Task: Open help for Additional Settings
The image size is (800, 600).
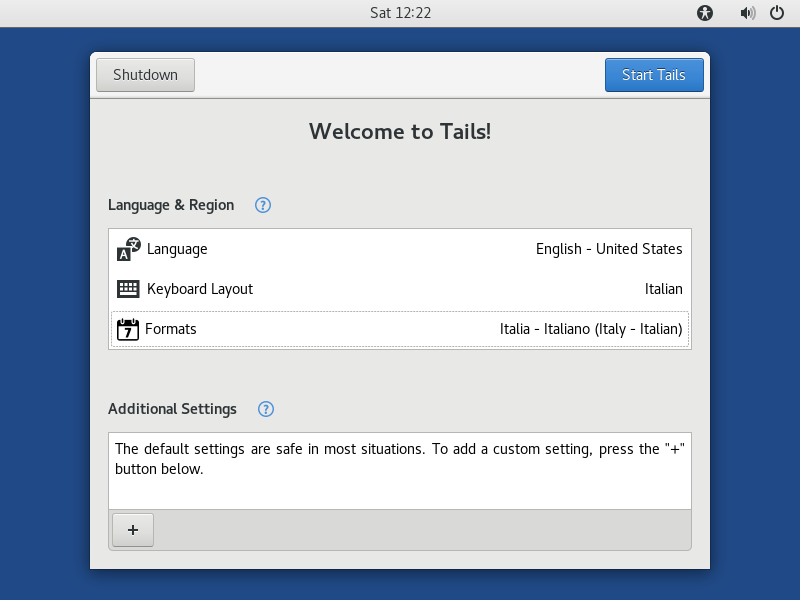Action: pyautogui.click(x=266, y=409)
